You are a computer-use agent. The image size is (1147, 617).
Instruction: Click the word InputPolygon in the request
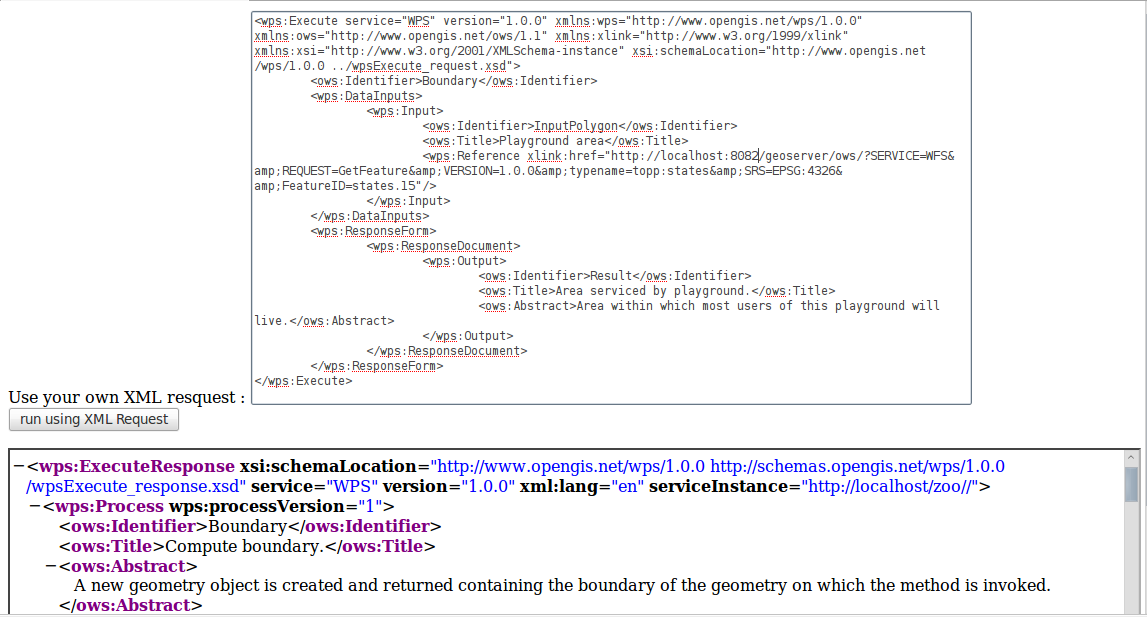[576, 126]
